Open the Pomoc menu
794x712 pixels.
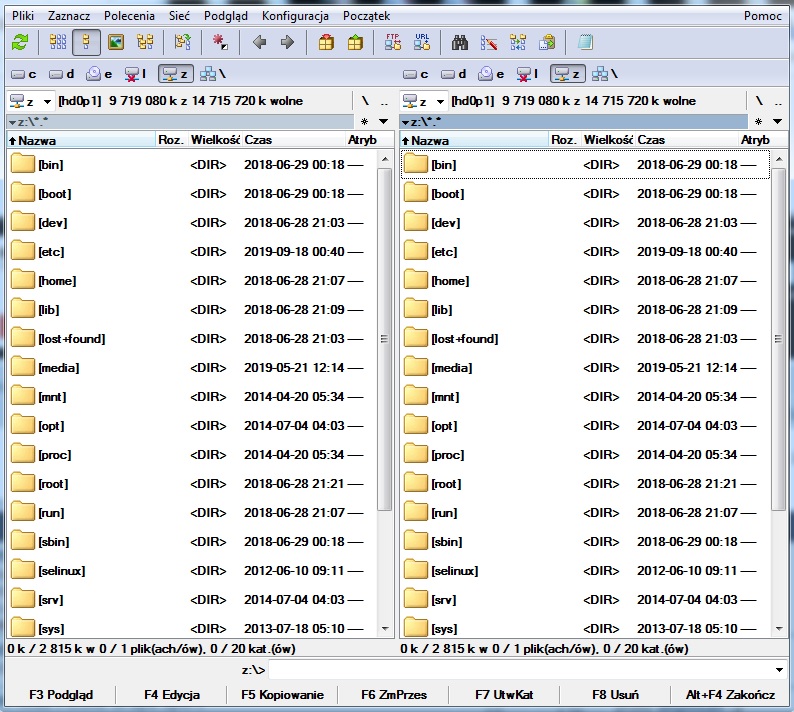763,16
